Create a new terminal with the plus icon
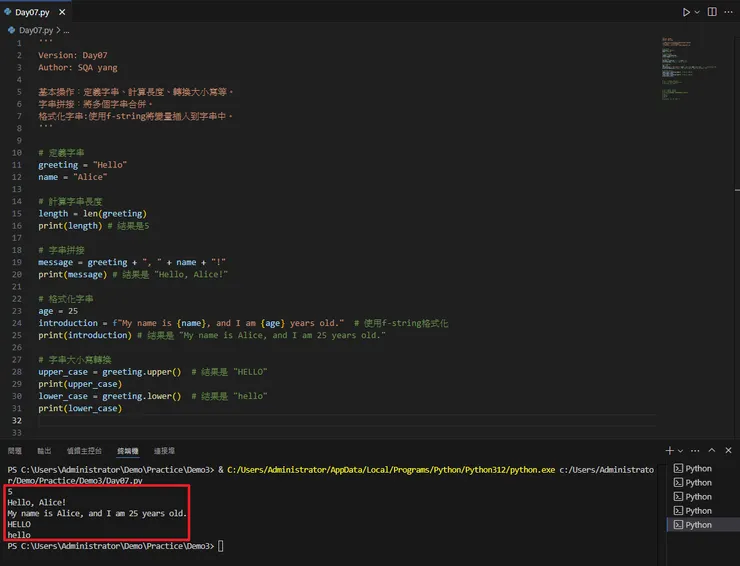Screen dimensions: 740x566 click(669, 451)
